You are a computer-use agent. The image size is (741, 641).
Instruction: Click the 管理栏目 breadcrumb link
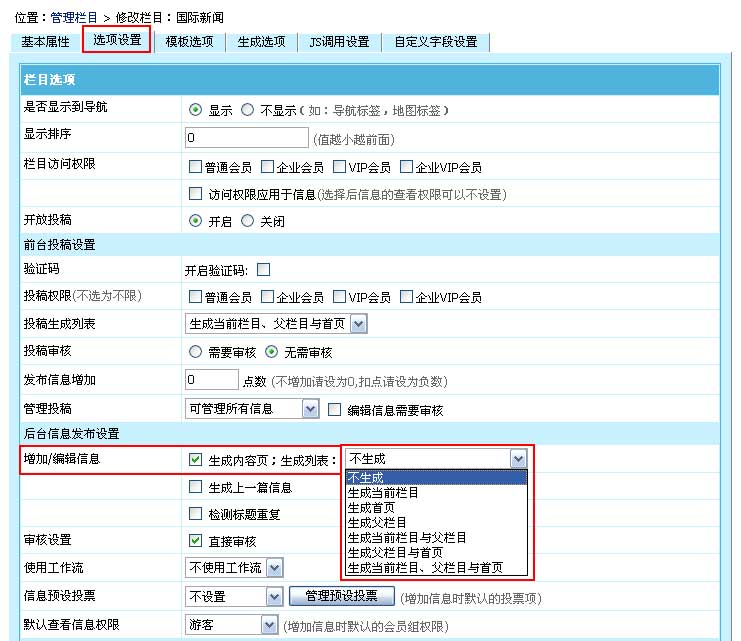click(74, 18)
